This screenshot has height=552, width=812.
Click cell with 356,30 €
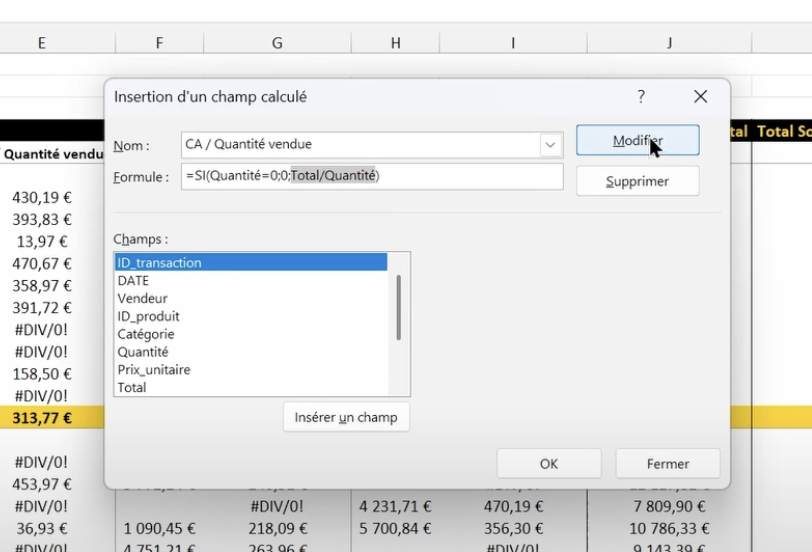point(513,528)
